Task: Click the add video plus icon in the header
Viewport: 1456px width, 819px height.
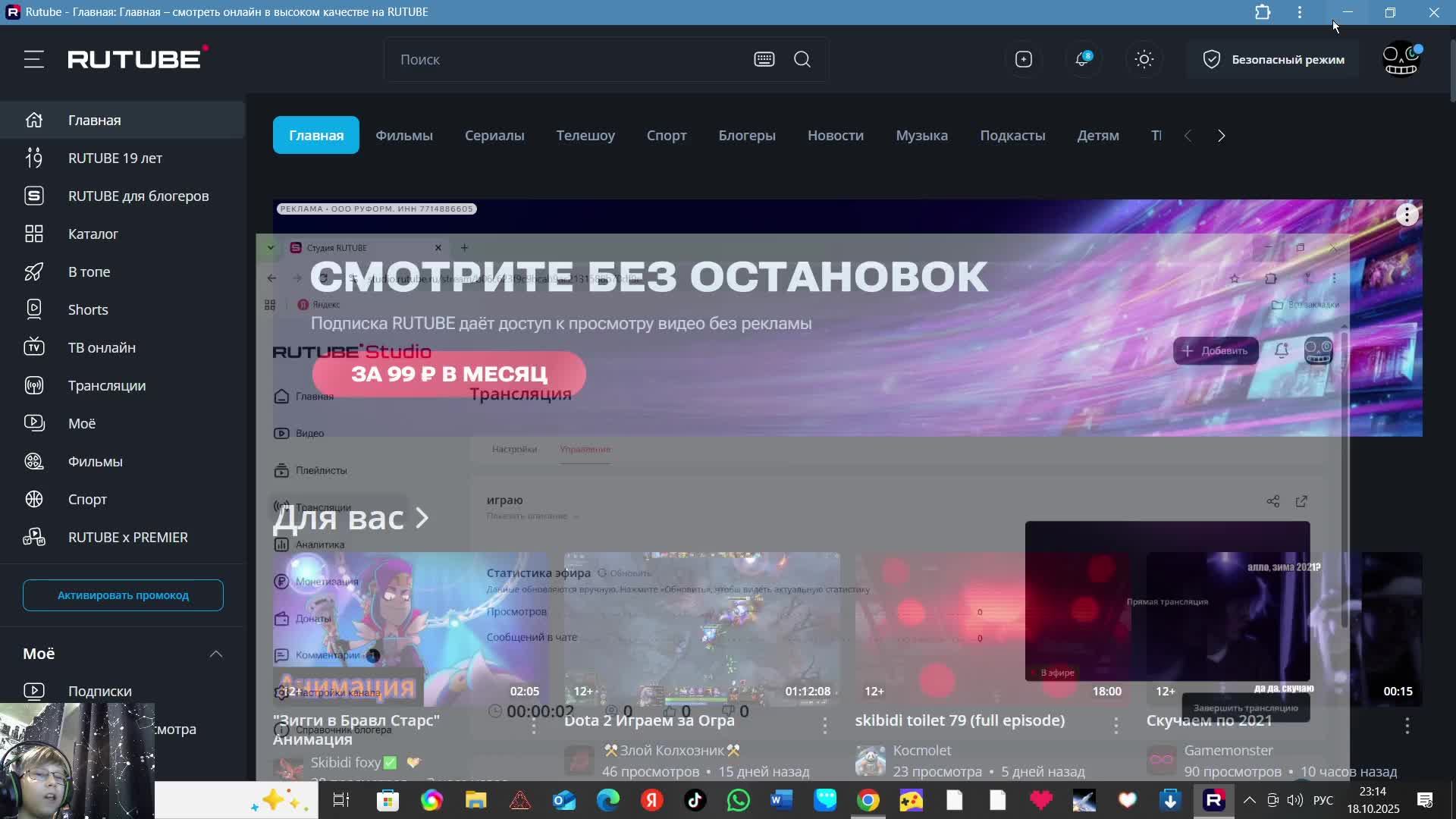Action: 1023,59
